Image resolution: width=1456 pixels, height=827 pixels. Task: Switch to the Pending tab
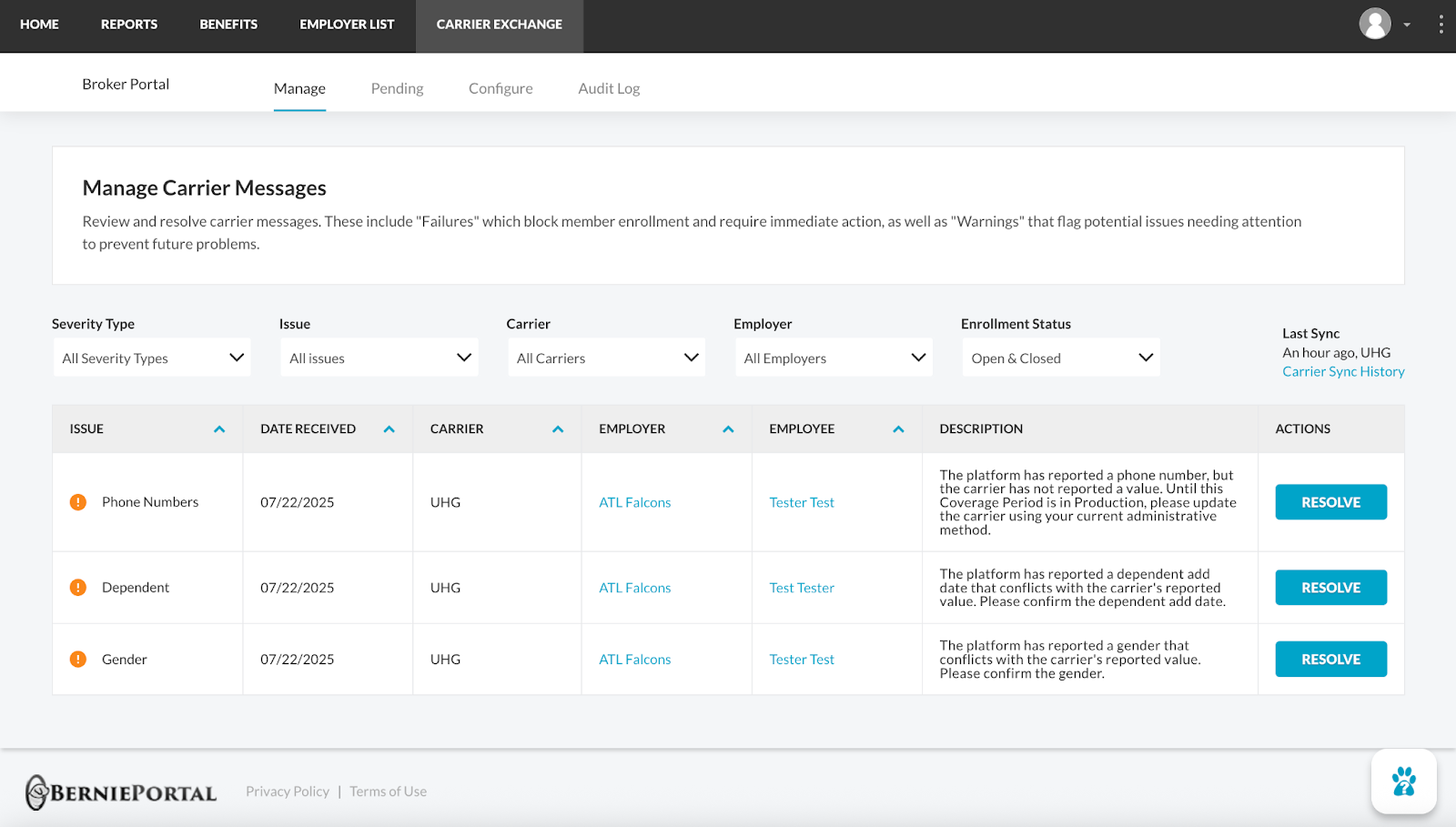pyautogui.click(x=397, y=88)
